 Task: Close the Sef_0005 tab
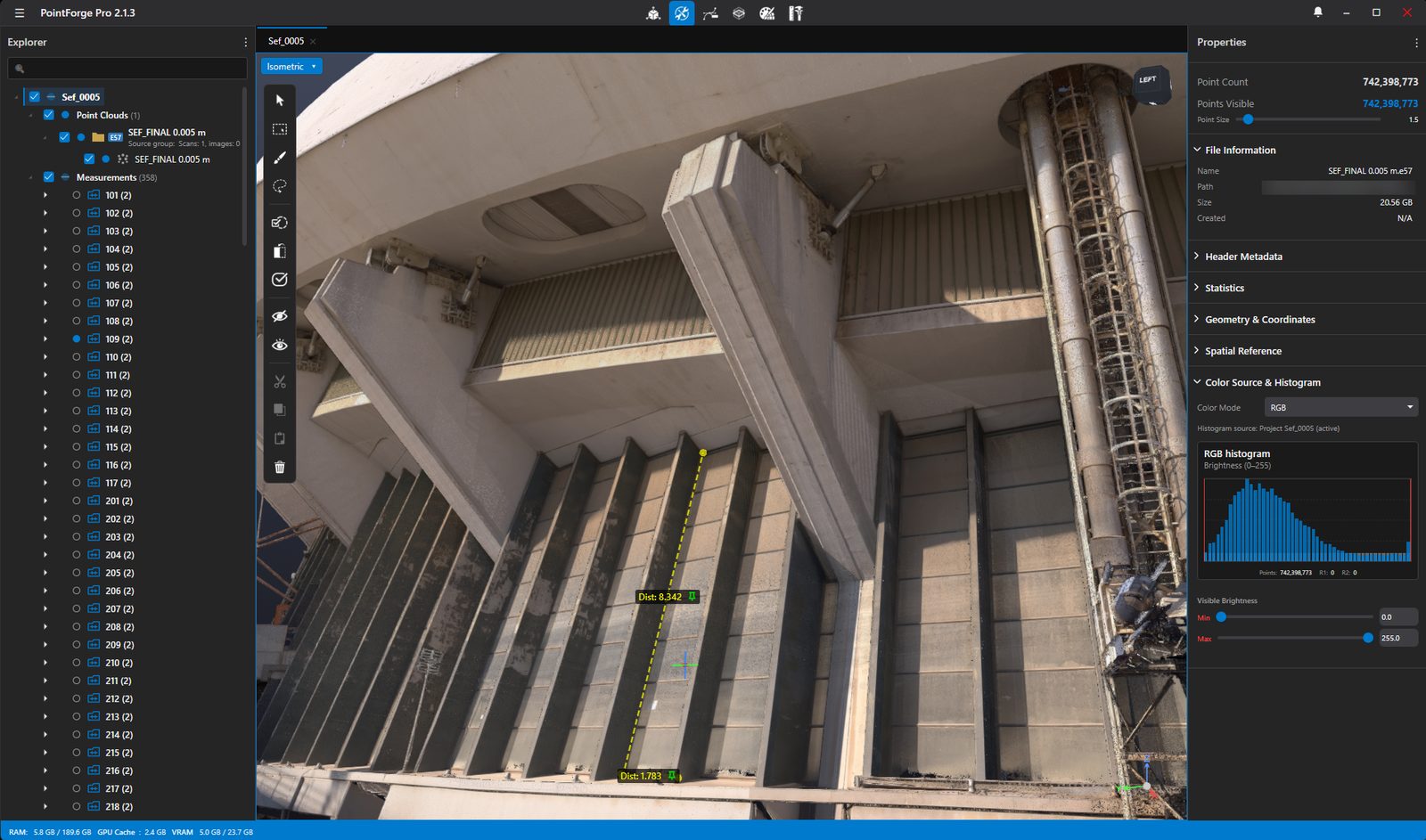(314, 42)
